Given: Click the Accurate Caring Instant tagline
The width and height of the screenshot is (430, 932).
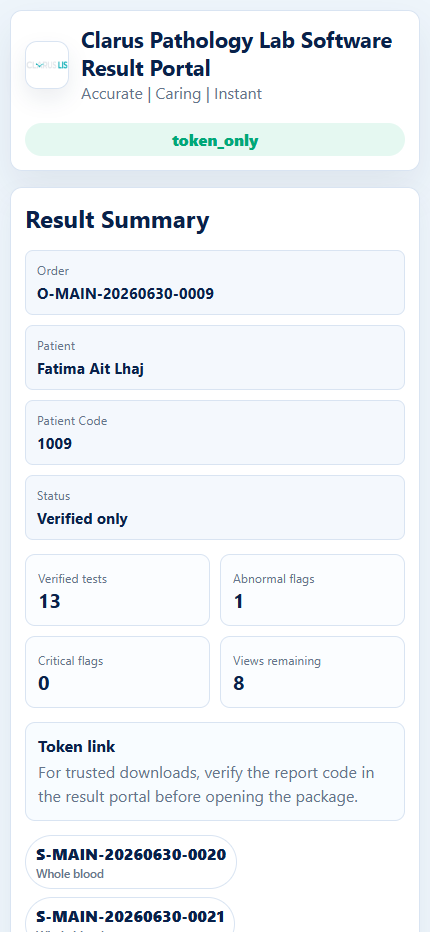Looking at the screenshot, I should (171, 94).
